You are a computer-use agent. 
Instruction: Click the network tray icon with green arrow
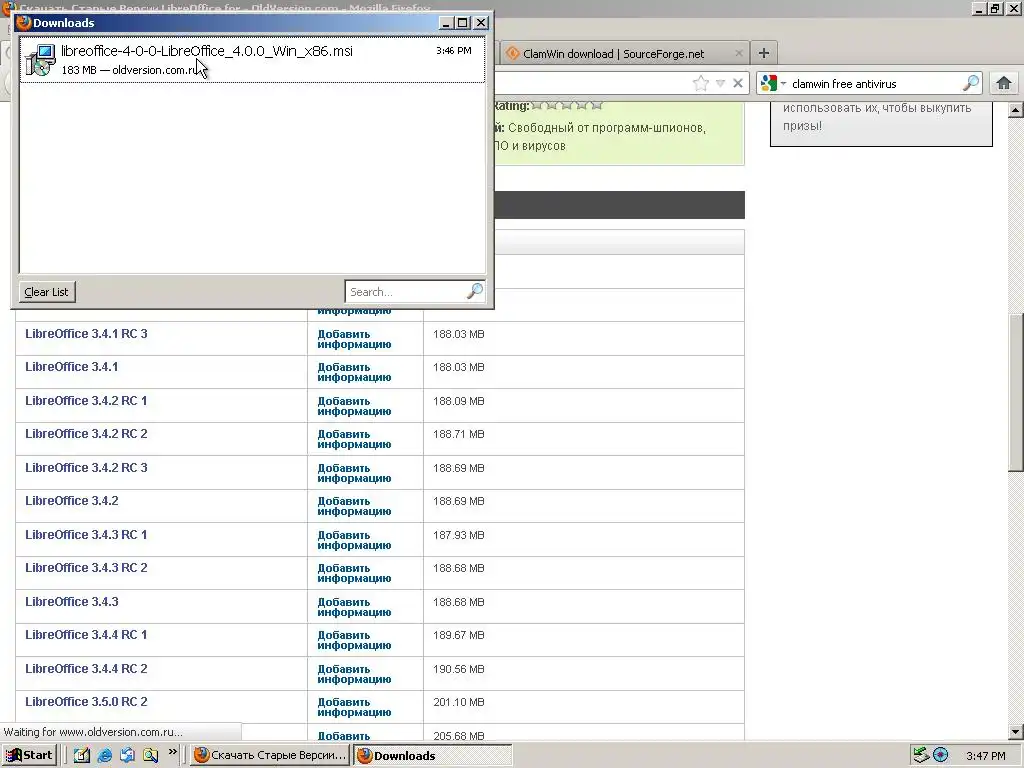pos(921,755)
